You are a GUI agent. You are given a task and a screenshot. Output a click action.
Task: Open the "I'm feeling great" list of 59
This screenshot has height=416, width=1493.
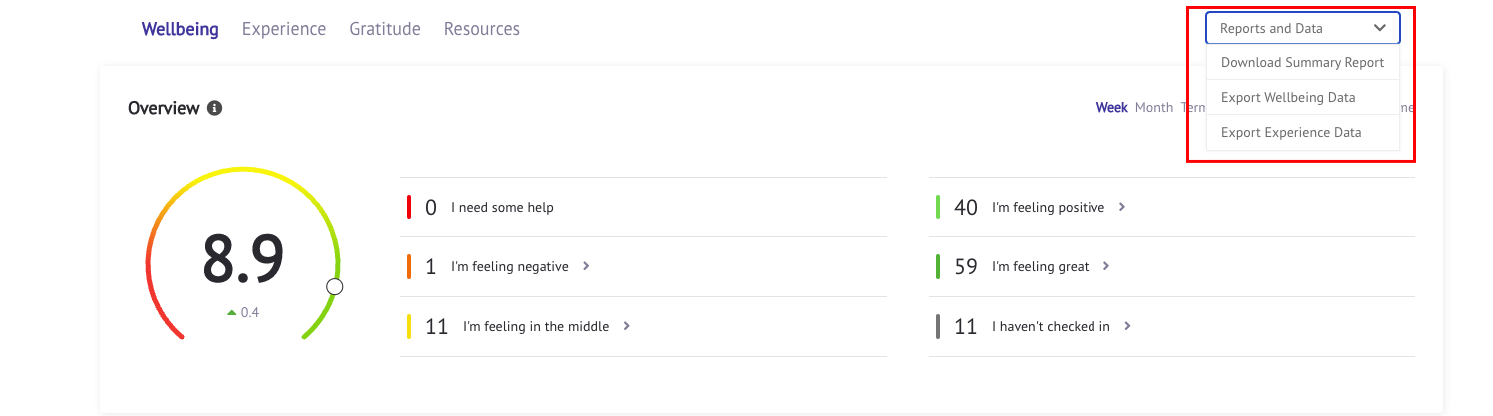point(1040,267)
